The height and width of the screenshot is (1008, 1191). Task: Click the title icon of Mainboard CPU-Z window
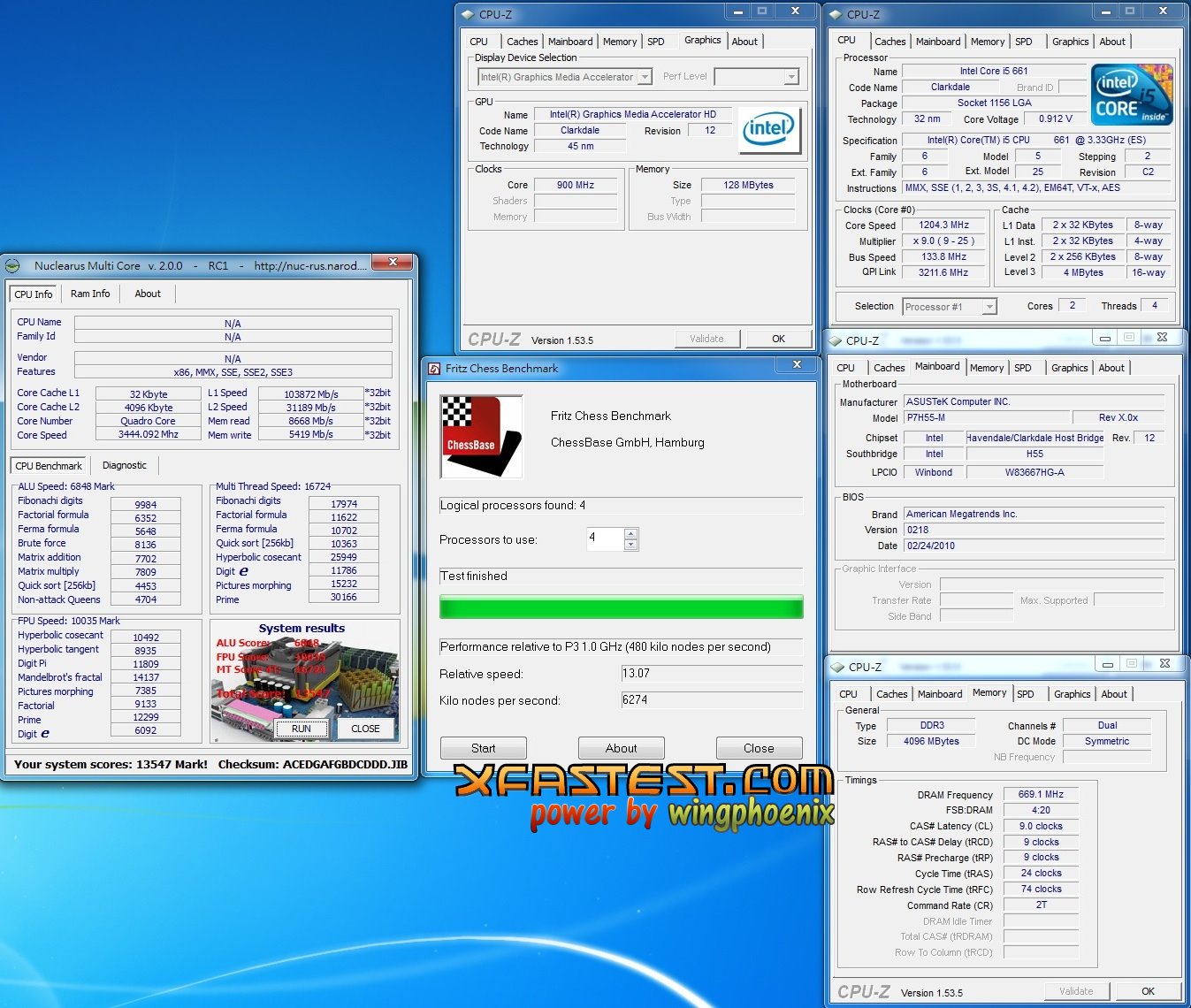click(x=835, y=340)
